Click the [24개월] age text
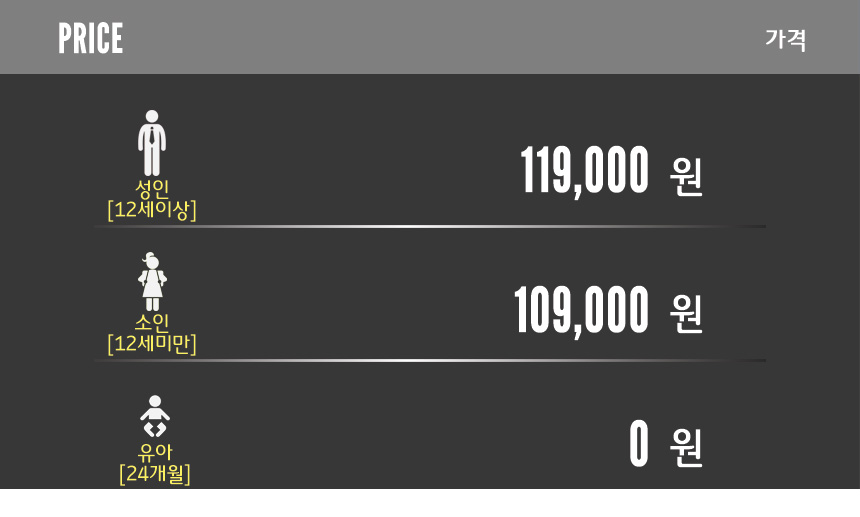The image size is (860, 517). pyautogui.click(x=154, y=473)
